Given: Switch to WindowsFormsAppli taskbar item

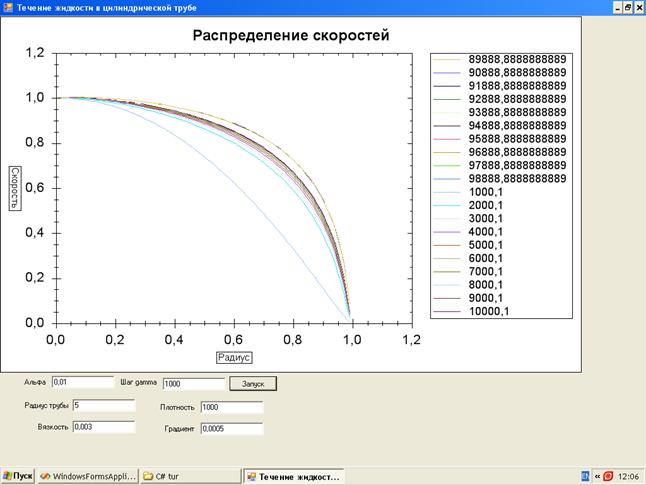Looking at the screenshot, I should pos(87,476).
